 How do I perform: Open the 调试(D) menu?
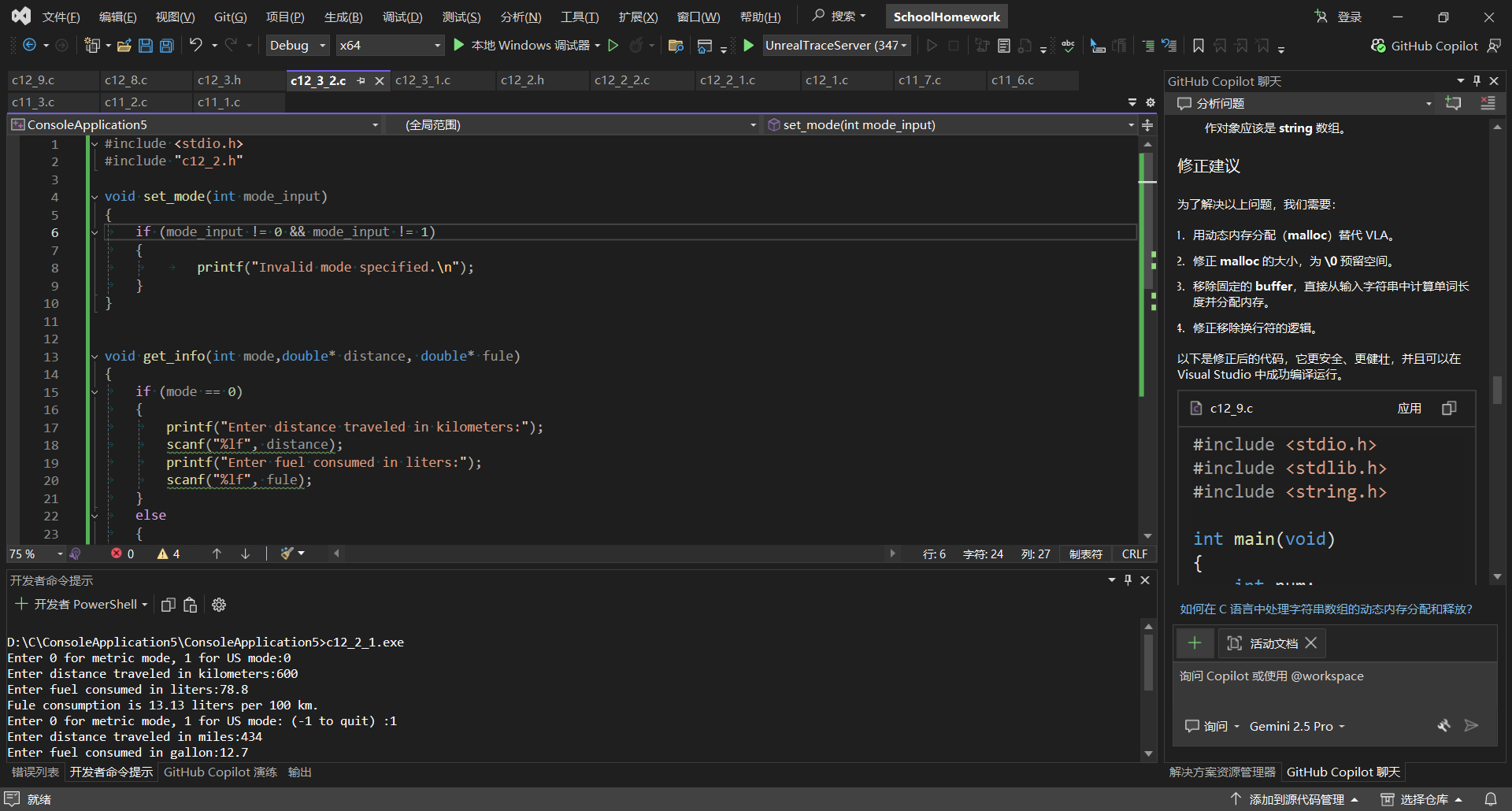[402, 17]
